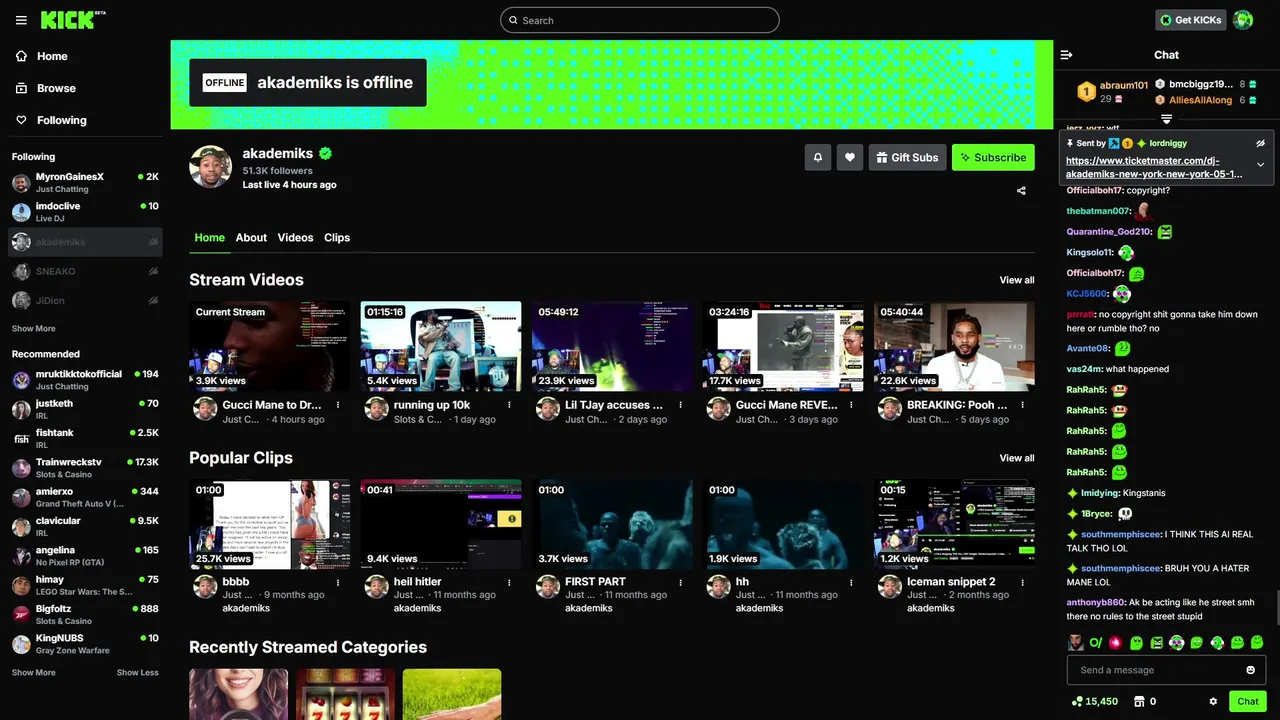Open the hamburger menu icon
Image resolution: width=1280 pixels, height=720 pixels.
pos(21,20)
